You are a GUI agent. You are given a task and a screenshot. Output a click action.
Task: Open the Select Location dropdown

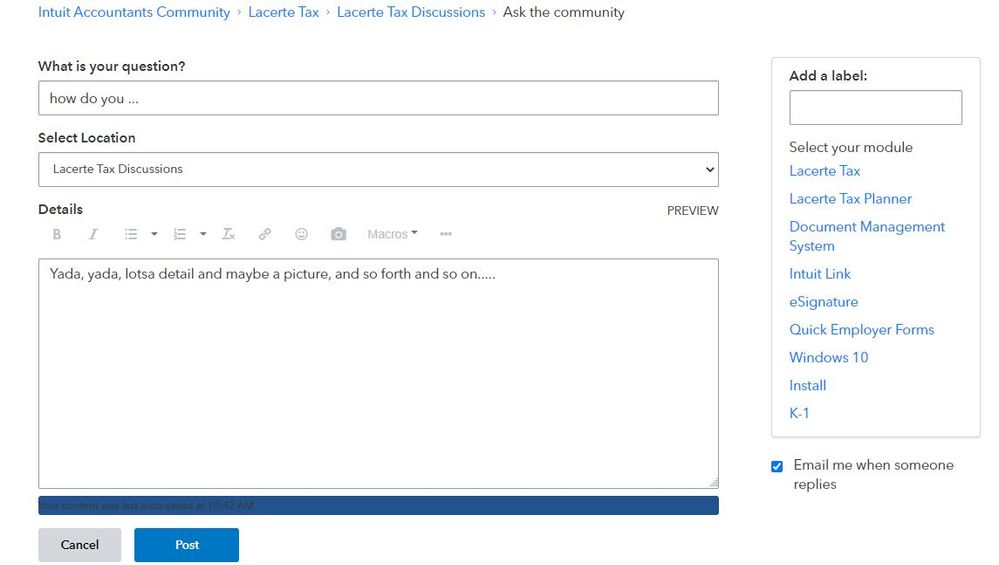(x=378, y=169)
